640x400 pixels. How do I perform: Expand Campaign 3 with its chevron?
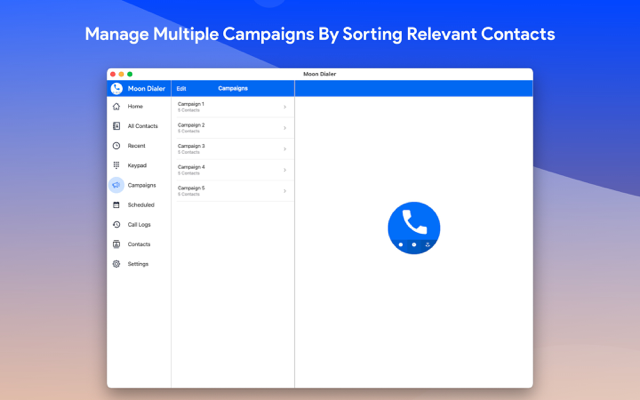(x=285, y=148)
